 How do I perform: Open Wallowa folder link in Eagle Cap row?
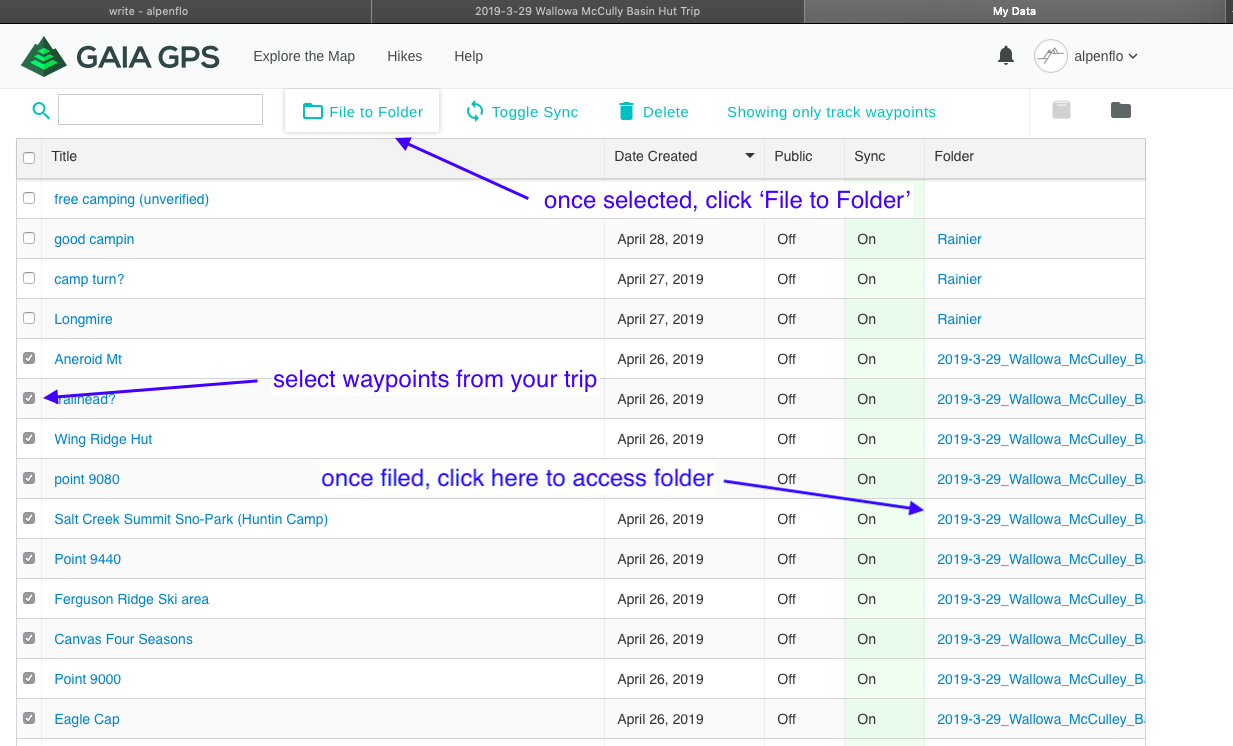[x=1040, y=719]
